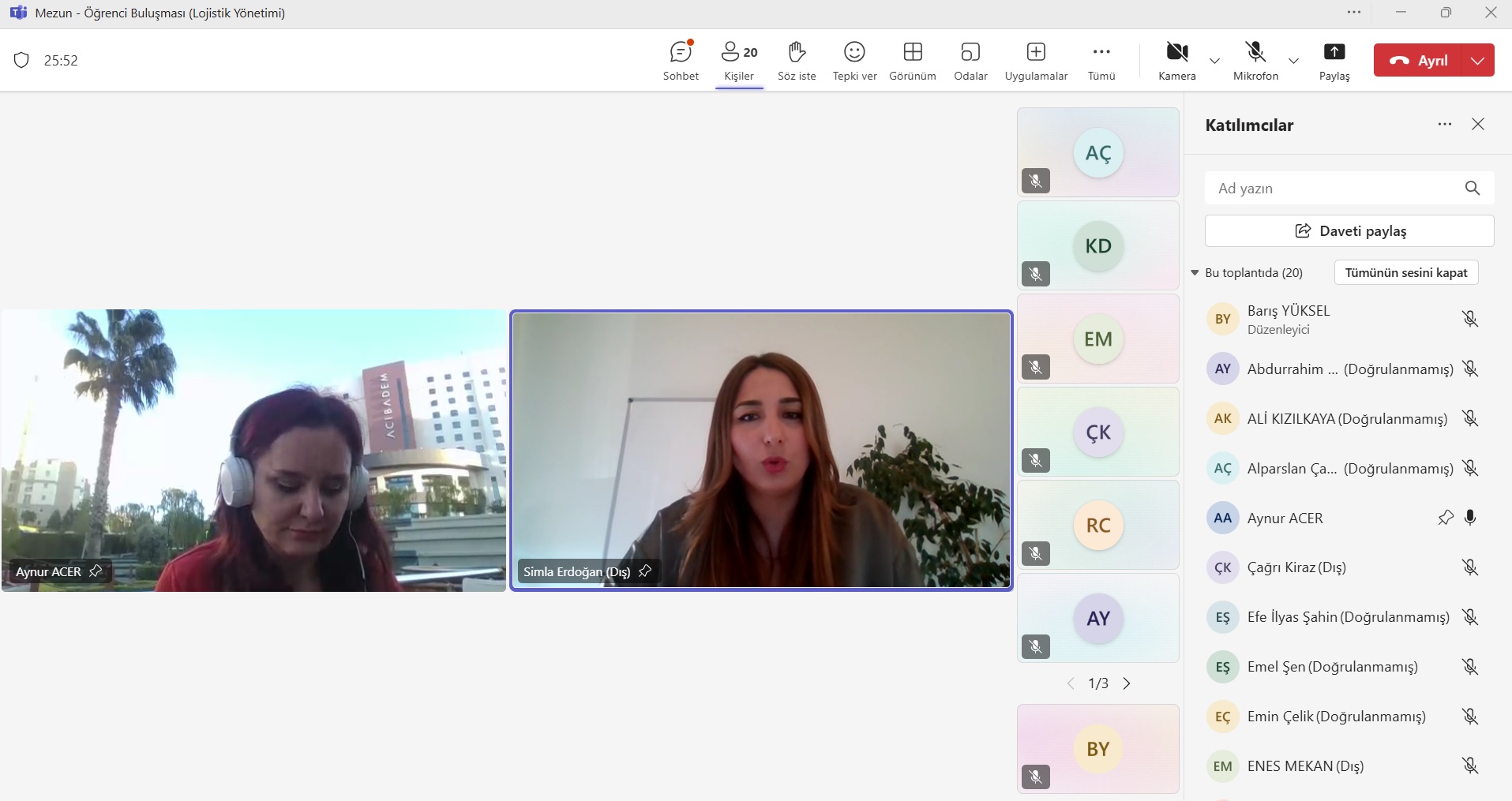Select the BY self-view tile

pos(1097,749)
